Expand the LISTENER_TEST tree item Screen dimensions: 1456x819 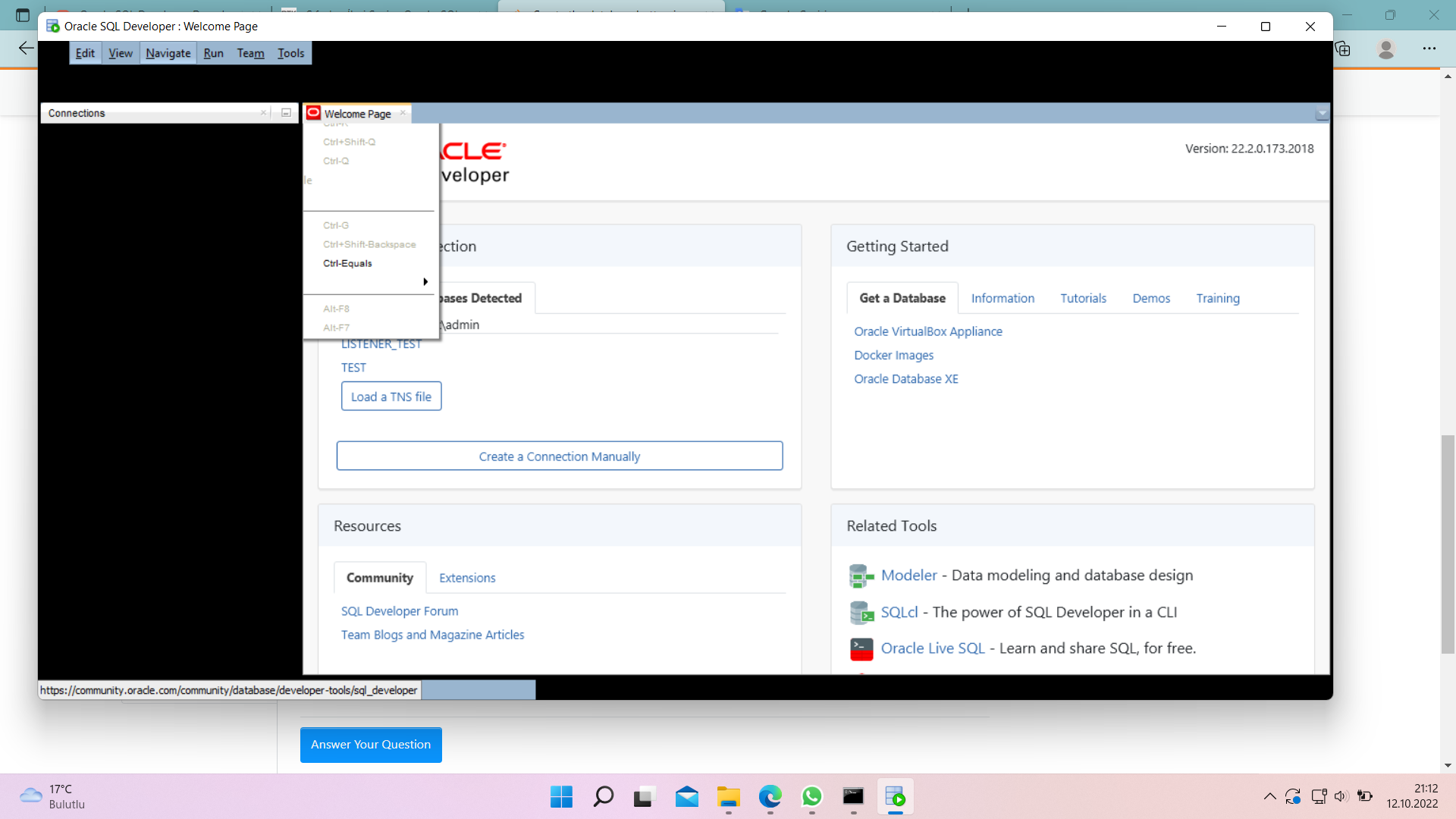pos(381,342)
